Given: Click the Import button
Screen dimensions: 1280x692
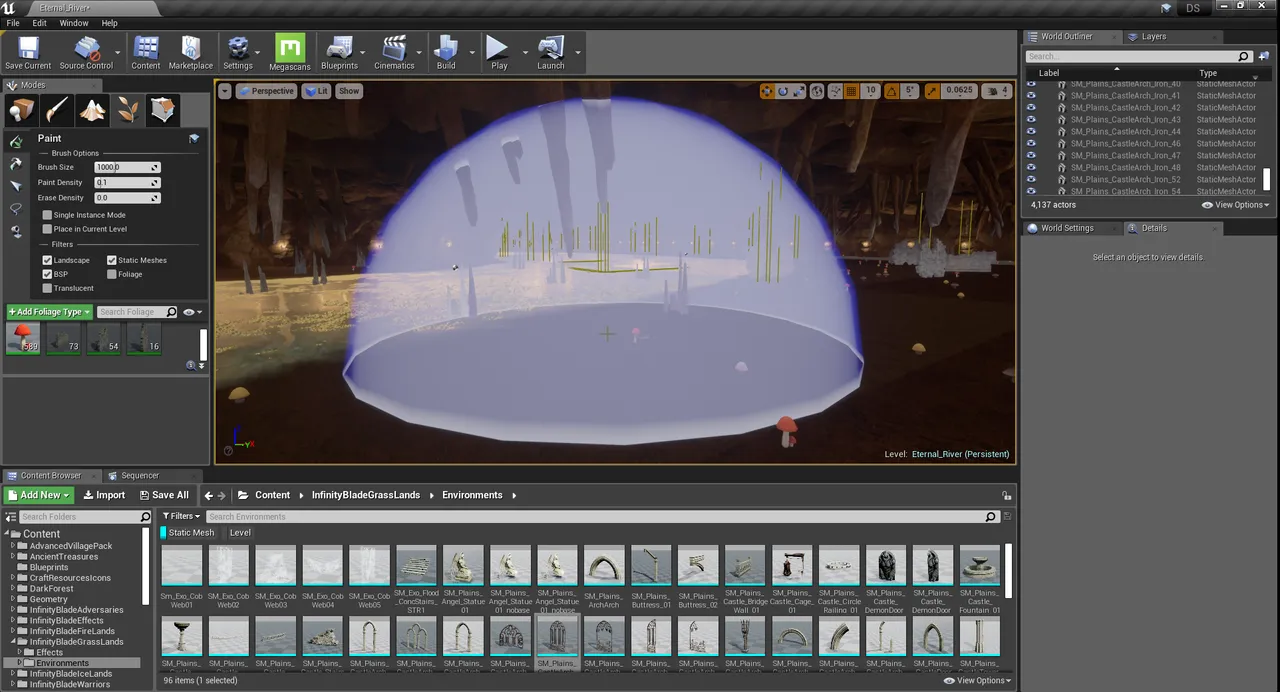Looking at the screenshot, I should (104, 495).
